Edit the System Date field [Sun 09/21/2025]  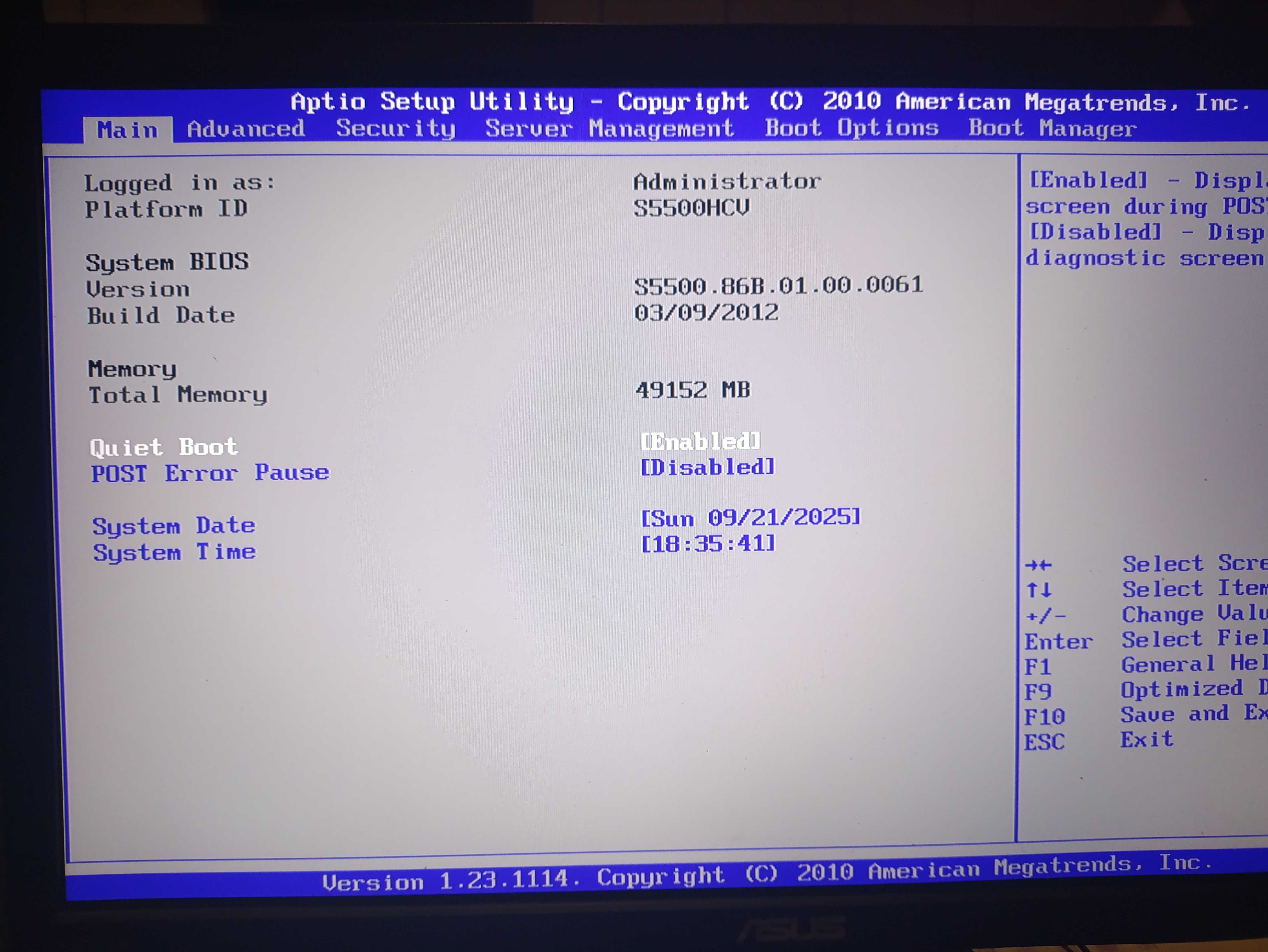point(750,518)
